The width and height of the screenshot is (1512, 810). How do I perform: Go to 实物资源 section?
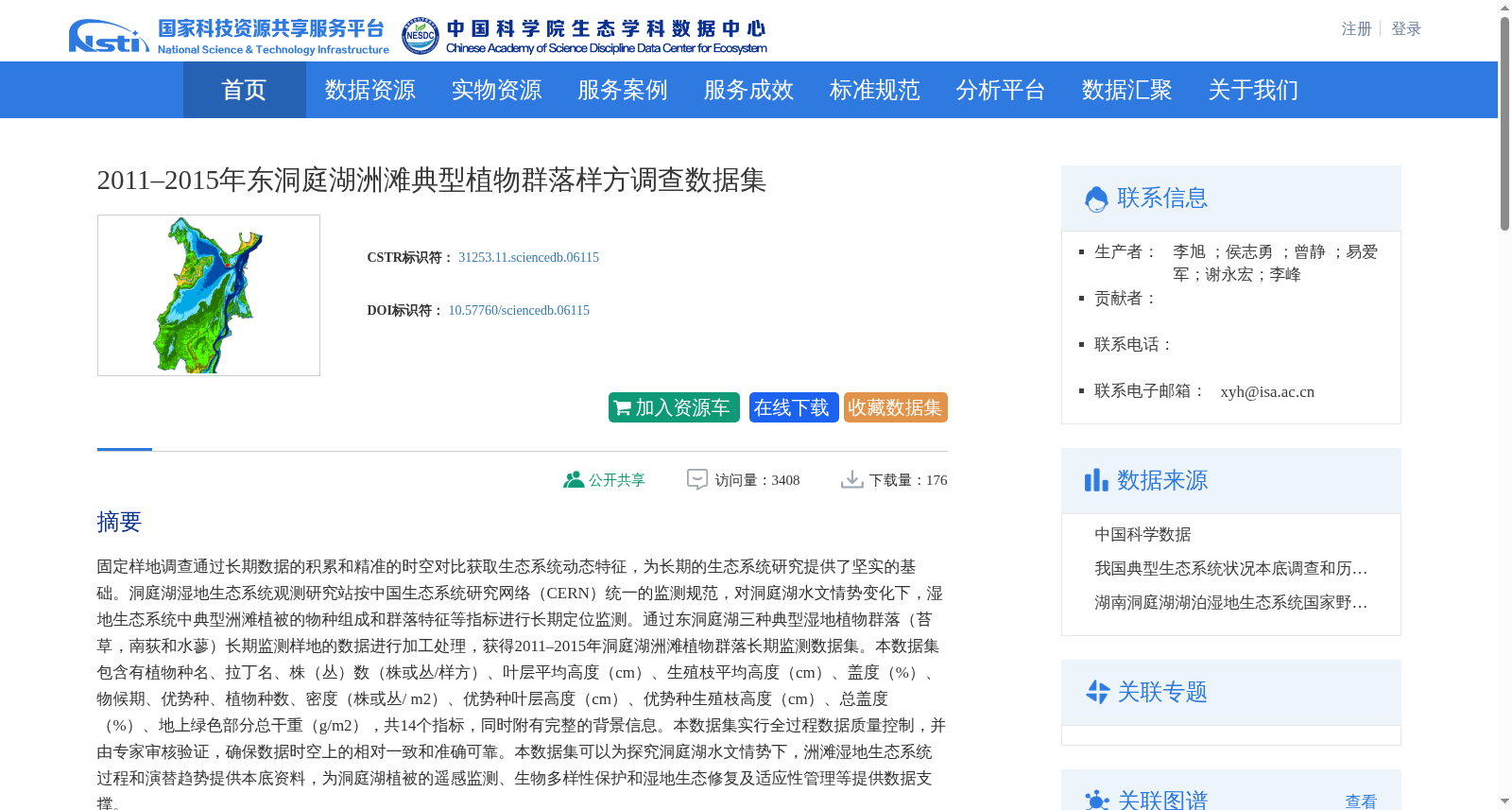(x=496, y=90)
